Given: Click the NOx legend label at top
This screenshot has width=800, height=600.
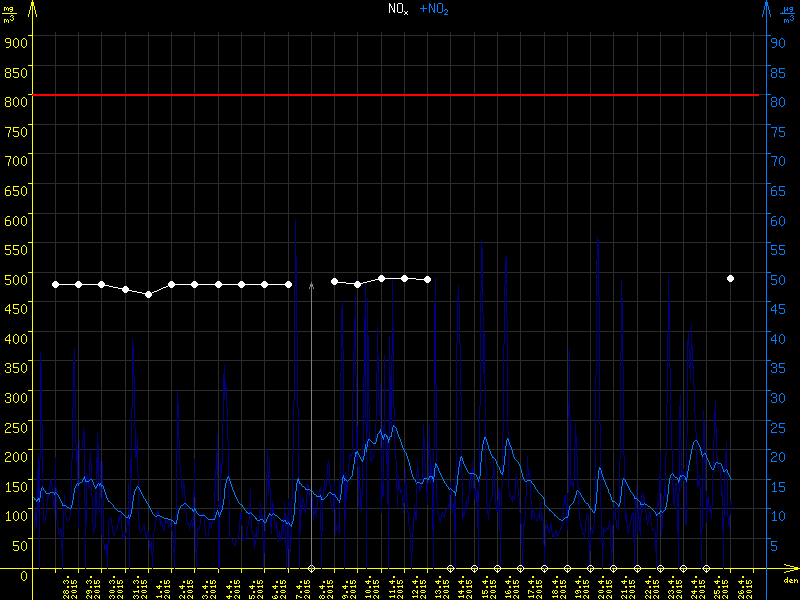Looking at the screenshot, I should 398,9.
